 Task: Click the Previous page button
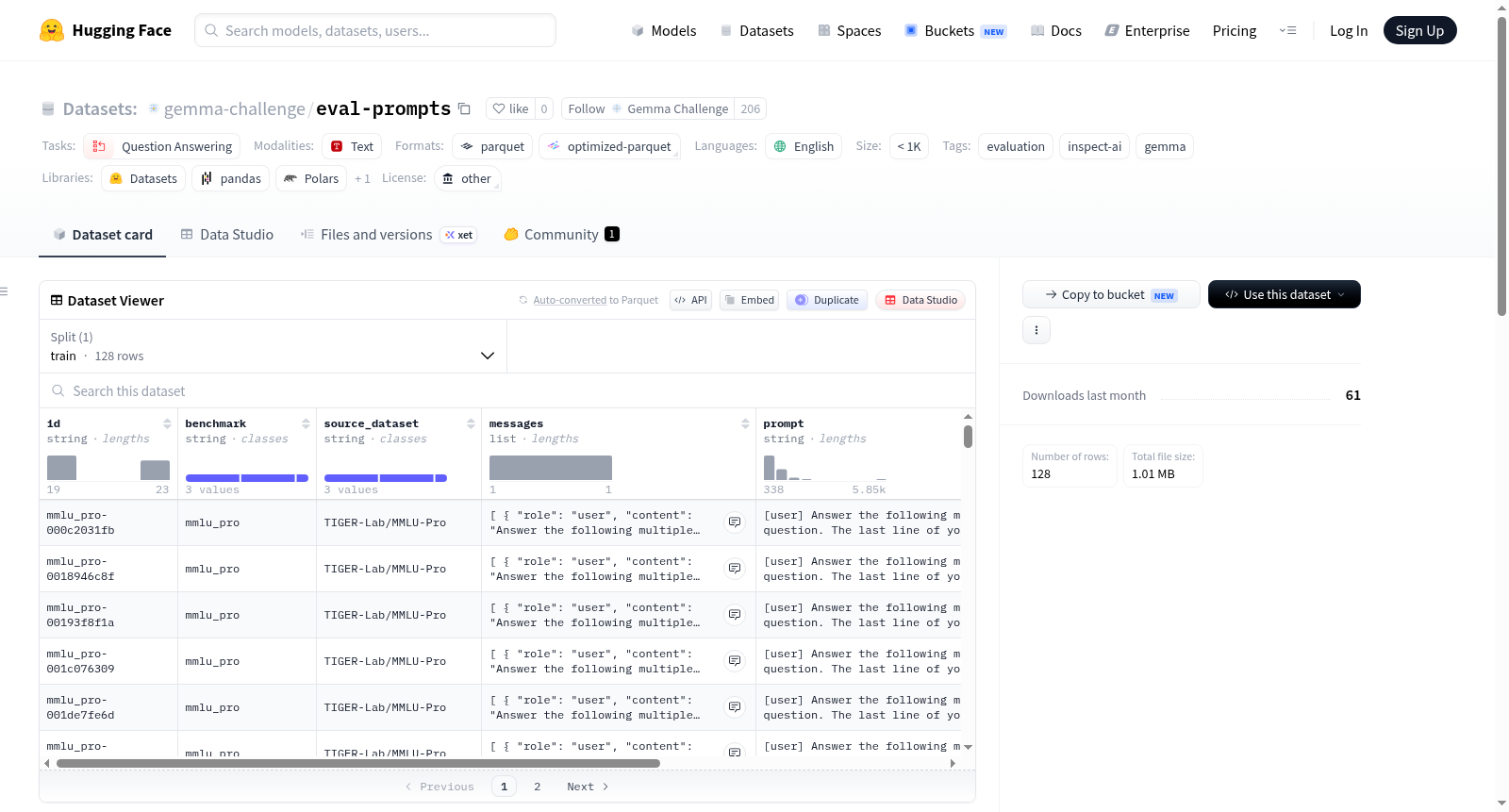pos(439,787)
